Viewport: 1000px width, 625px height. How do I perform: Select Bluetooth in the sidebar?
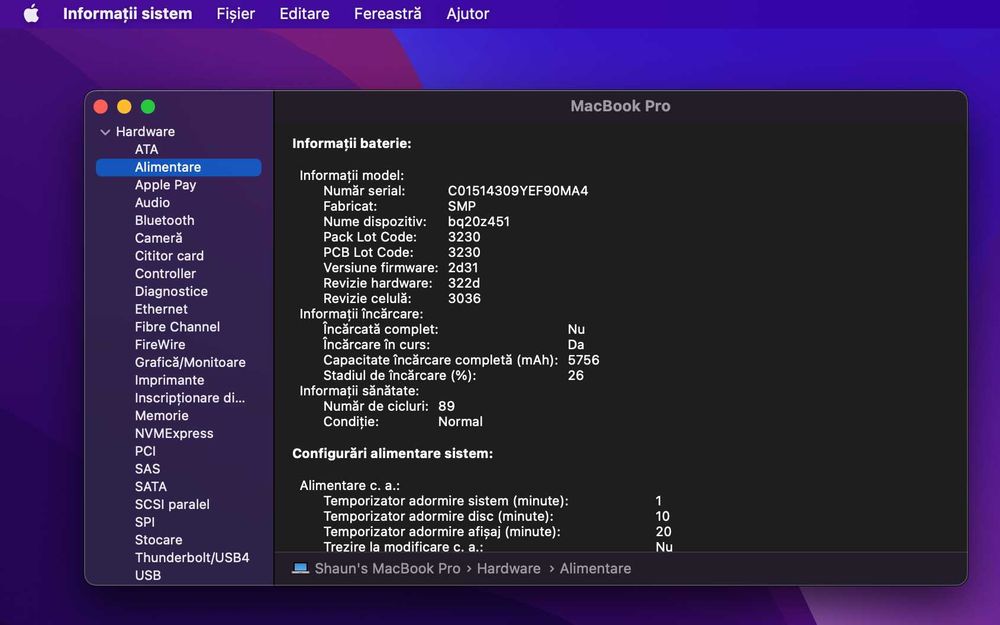point(165,220)
